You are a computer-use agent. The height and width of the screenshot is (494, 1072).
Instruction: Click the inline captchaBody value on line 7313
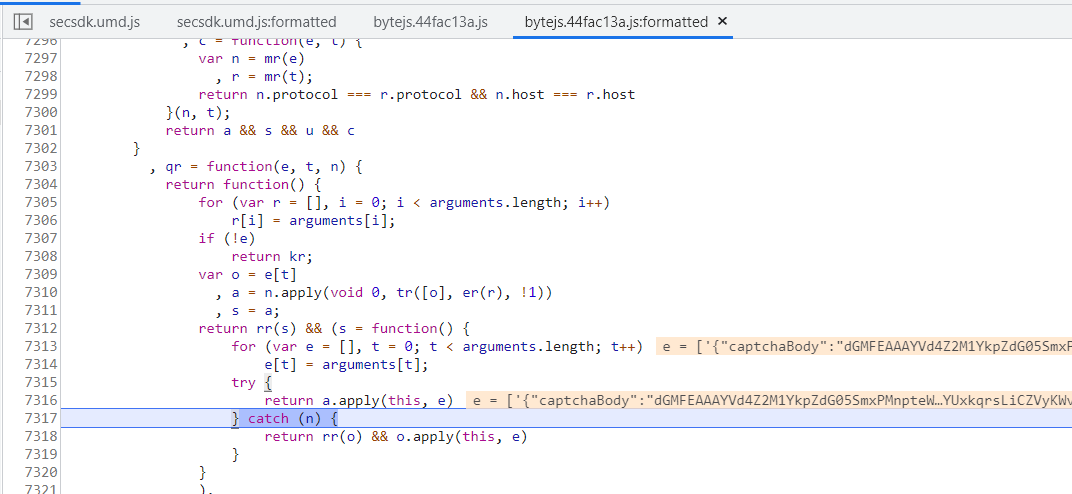(864, 346)
